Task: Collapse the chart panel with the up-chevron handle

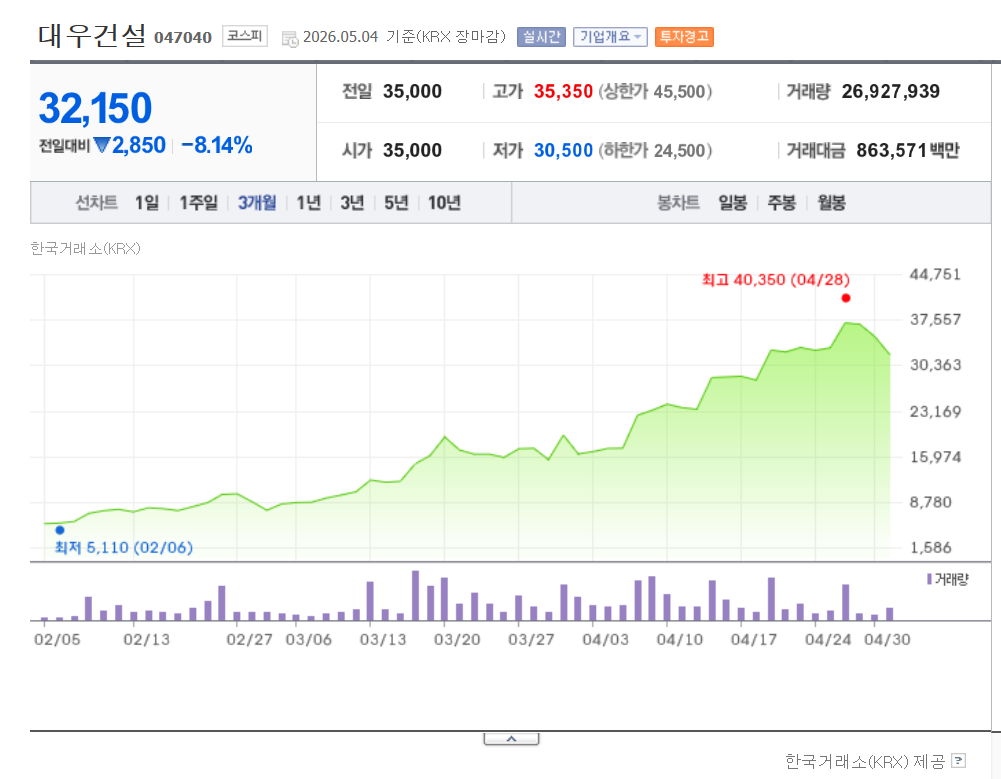Action: pyautogui.click(x=511, y=739)
